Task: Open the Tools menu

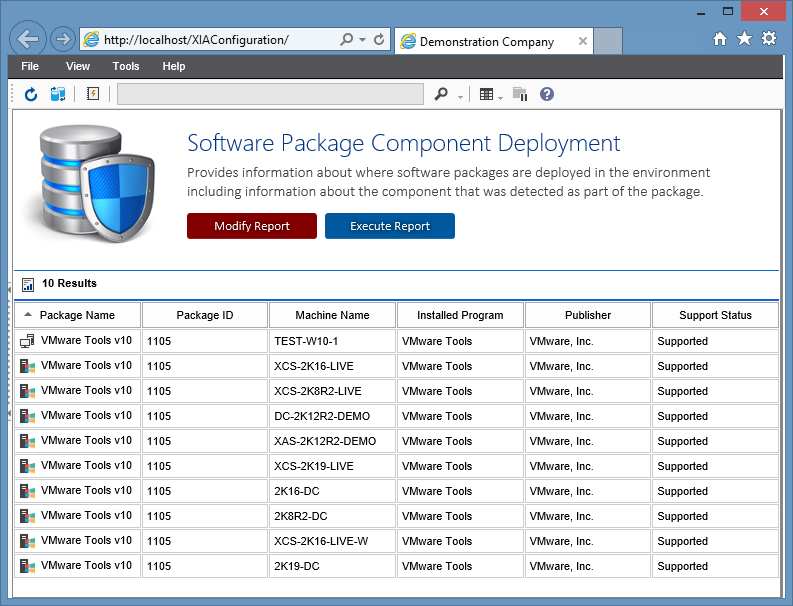Action: pos(125,66)
